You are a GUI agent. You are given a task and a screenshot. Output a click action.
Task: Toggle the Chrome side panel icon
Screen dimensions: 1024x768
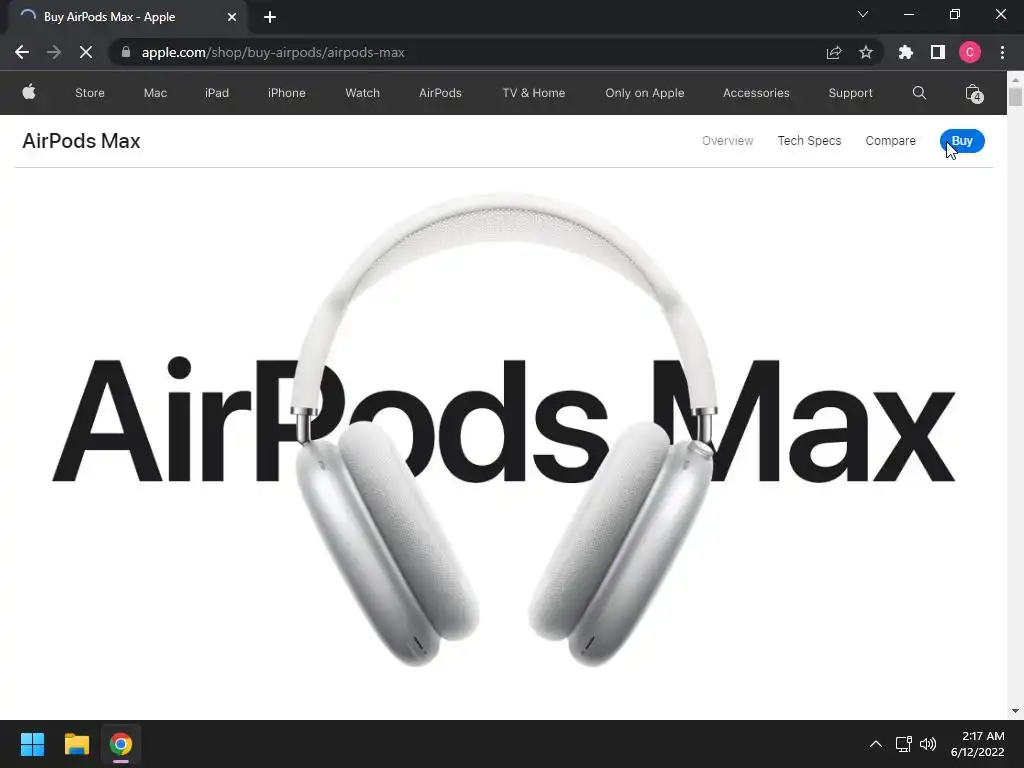938,52
